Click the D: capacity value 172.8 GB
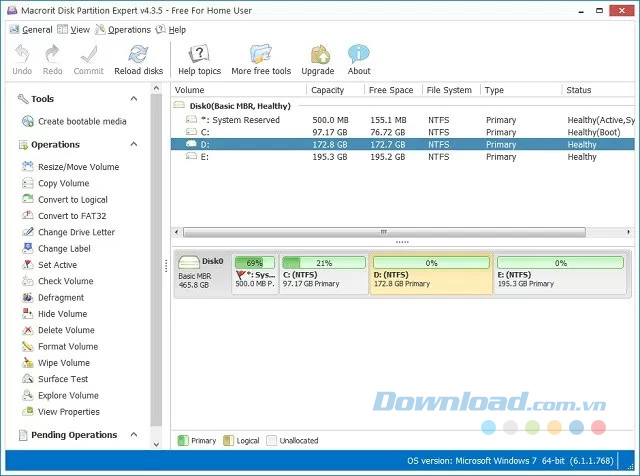Screen dimensions: 640x476 (330, 145)
